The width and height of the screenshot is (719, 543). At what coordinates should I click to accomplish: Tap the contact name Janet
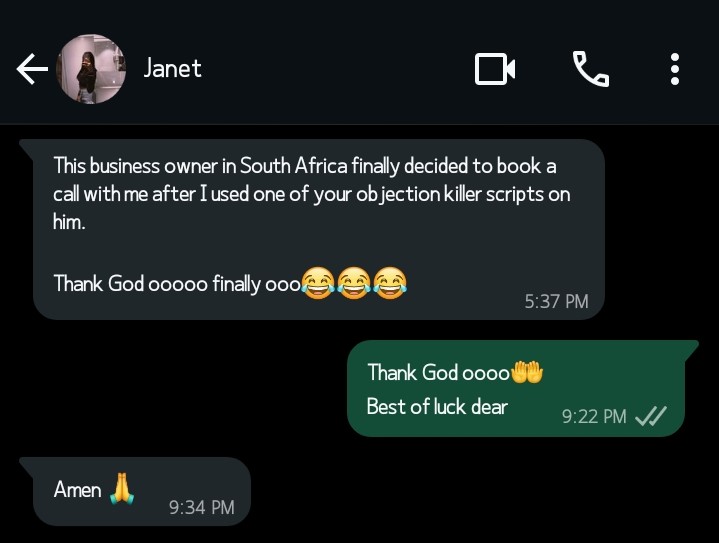pyautogui.click(x=172, y=68)
